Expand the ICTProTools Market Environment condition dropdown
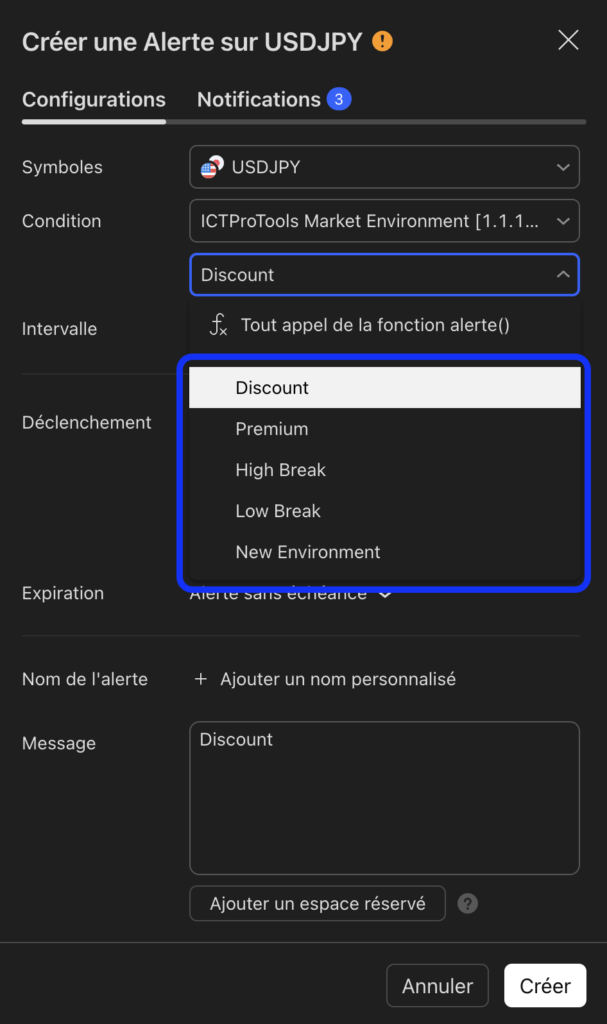 click(384, 221)
